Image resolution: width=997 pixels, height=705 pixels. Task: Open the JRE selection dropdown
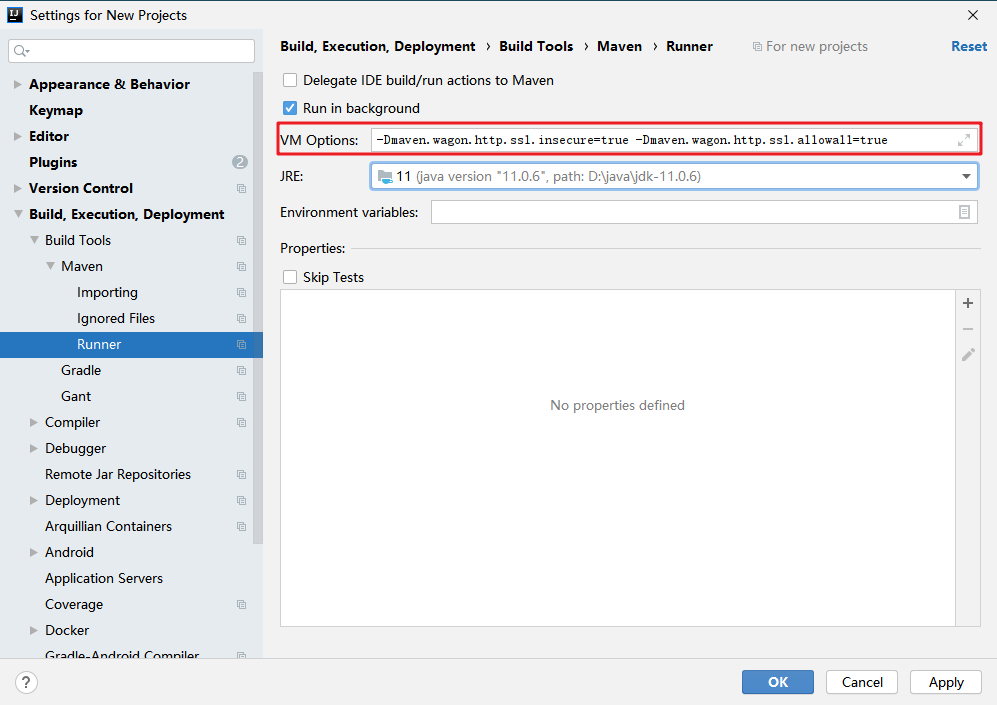[x=966, y=176]
